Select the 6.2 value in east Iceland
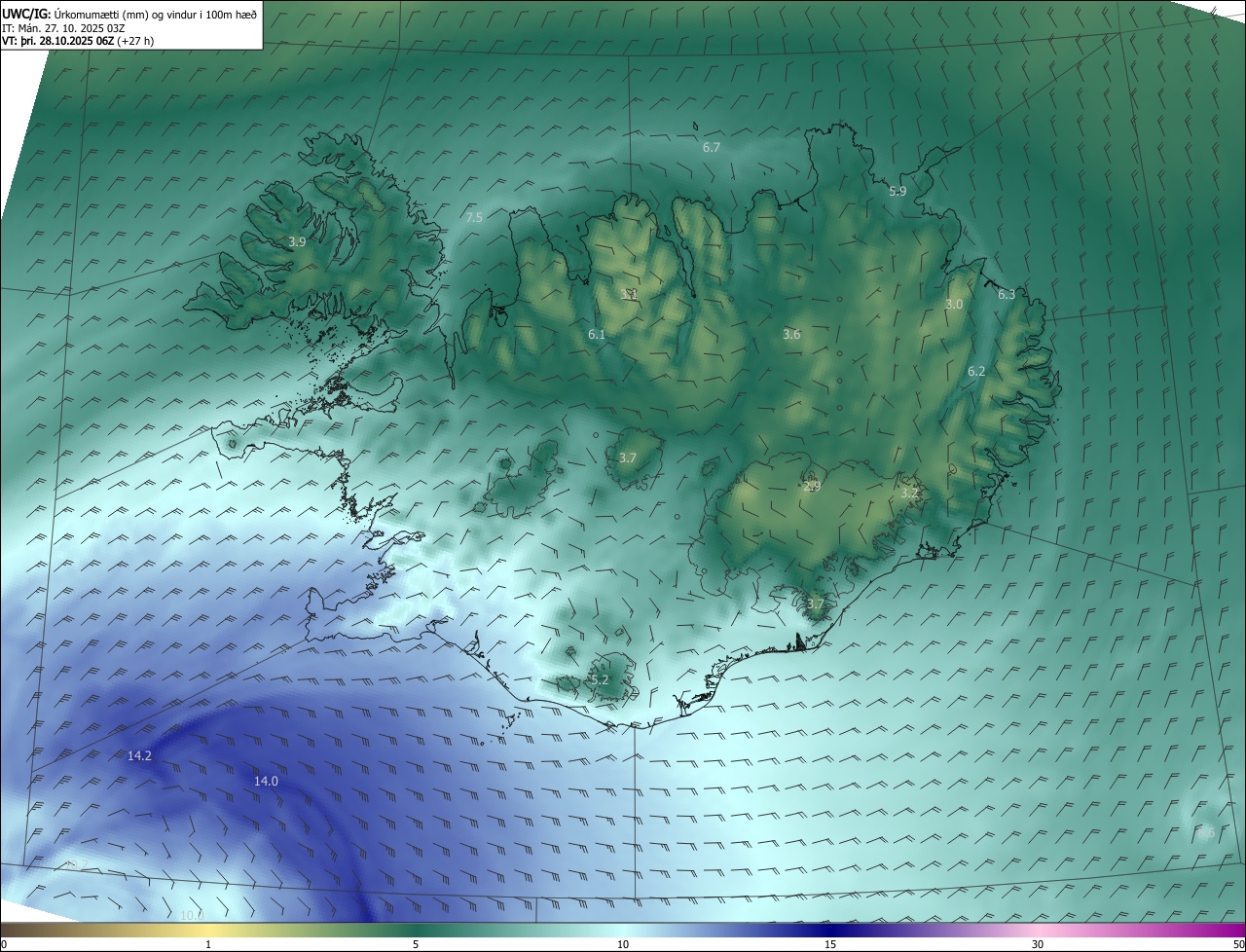 tap(976, 371)
